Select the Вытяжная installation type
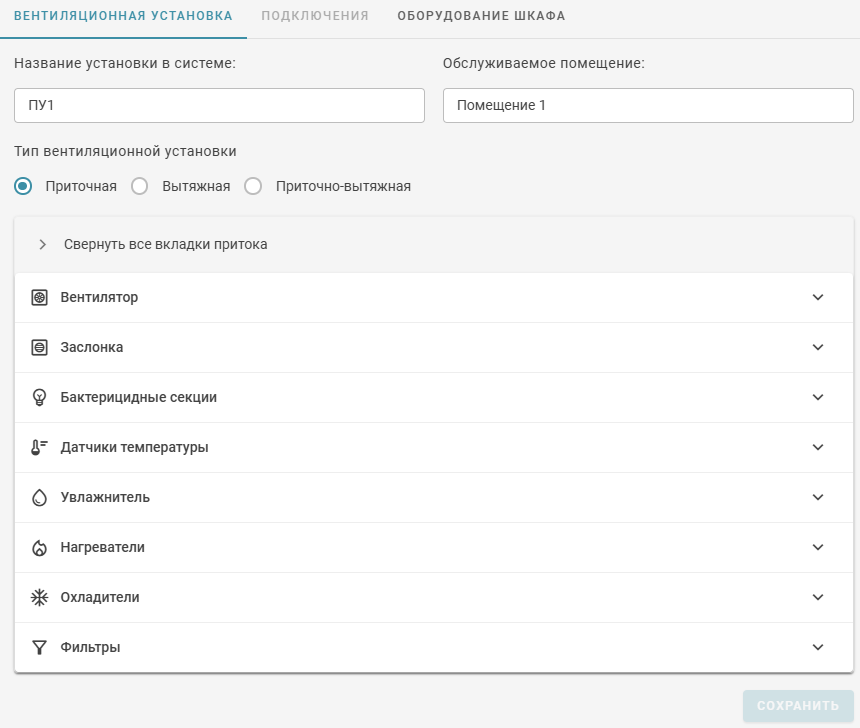 pos(140,186)
